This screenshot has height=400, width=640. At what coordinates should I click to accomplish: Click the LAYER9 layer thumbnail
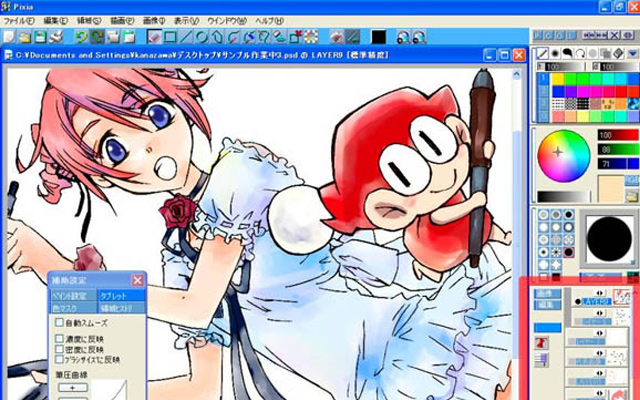coord(621,298)
